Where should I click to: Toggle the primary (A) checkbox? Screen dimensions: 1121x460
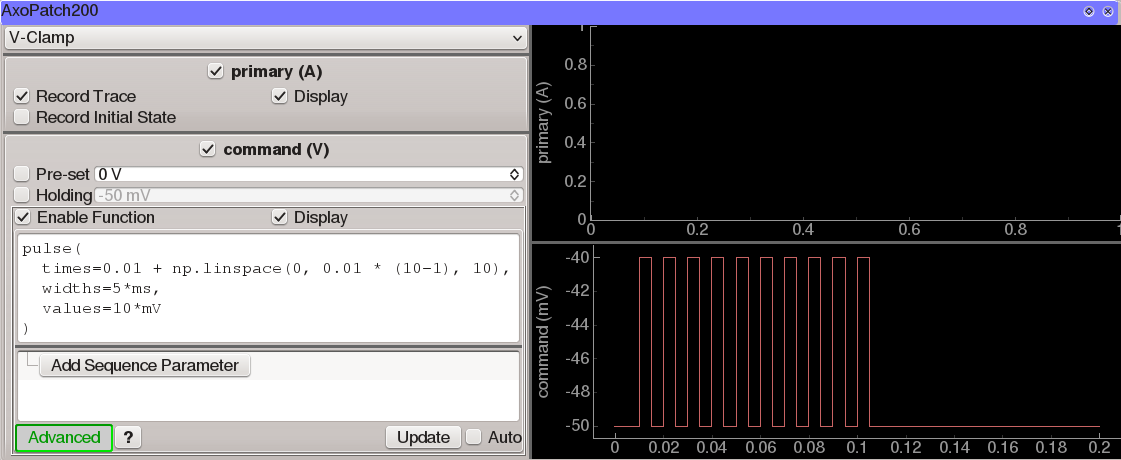coord(215,72)
